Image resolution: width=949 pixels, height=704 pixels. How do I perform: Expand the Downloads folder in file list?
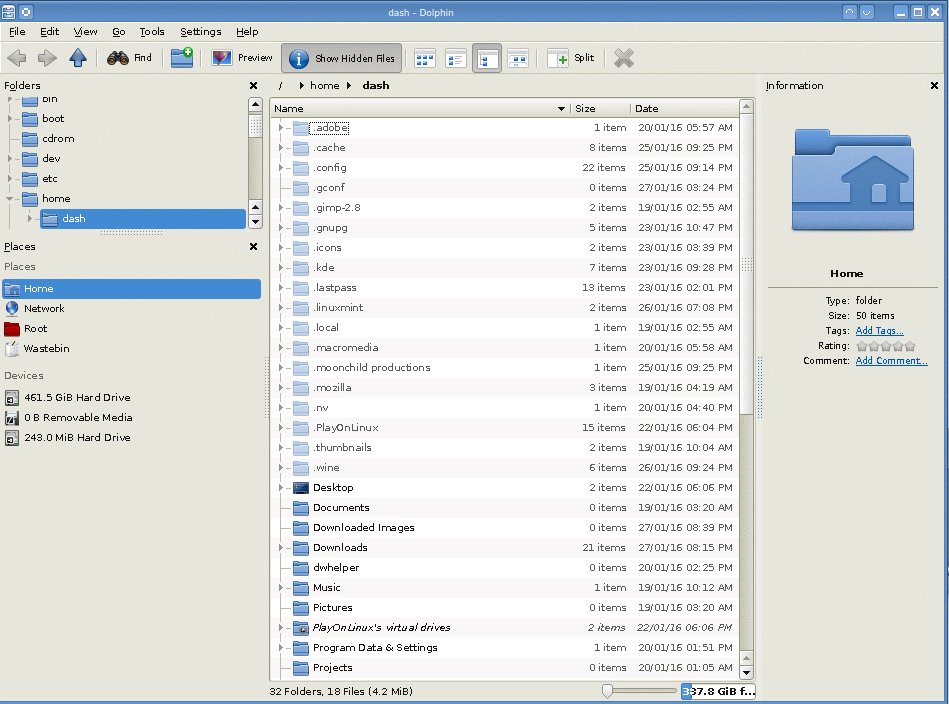(x=281, y=548)
